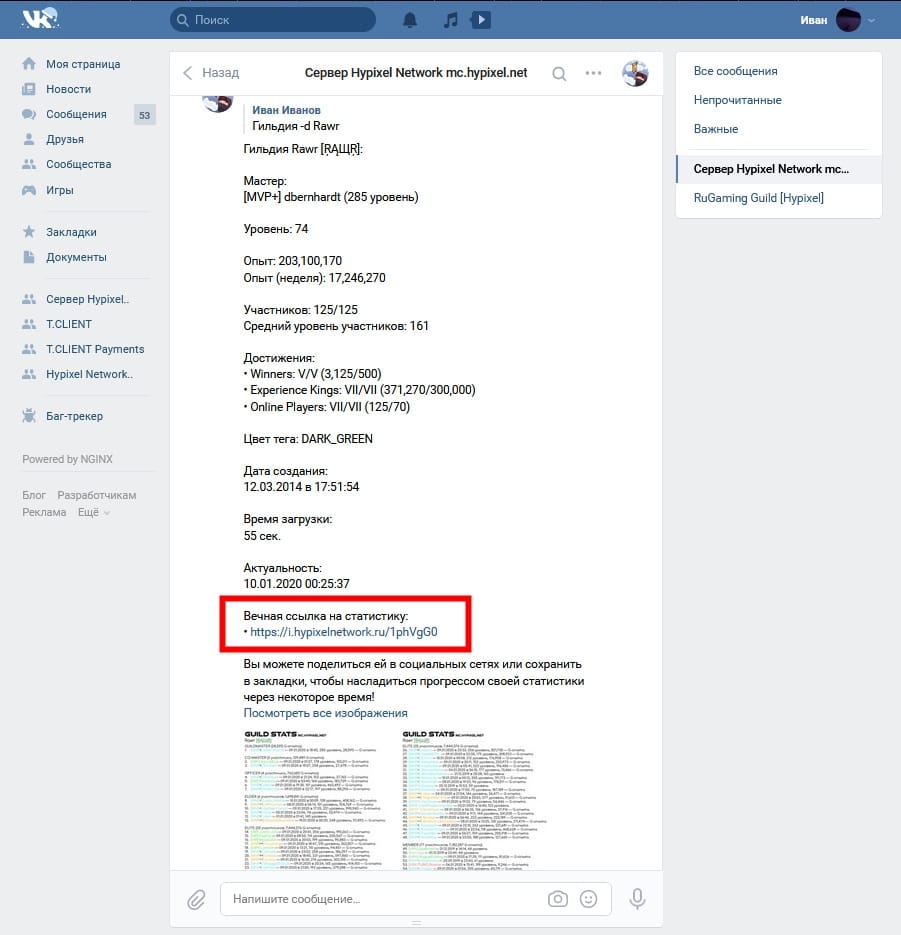Screen dimensions: 901x935
Task: Select the Непрочитанные filter tab
Action: pyautogui.click(x=737, y=100)
